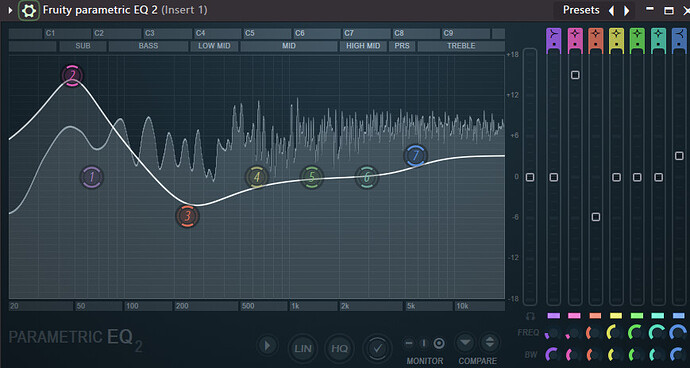This screenshot has height=368, width=690.
Task: Open the play-arrow options menu button
Action: 267,345
